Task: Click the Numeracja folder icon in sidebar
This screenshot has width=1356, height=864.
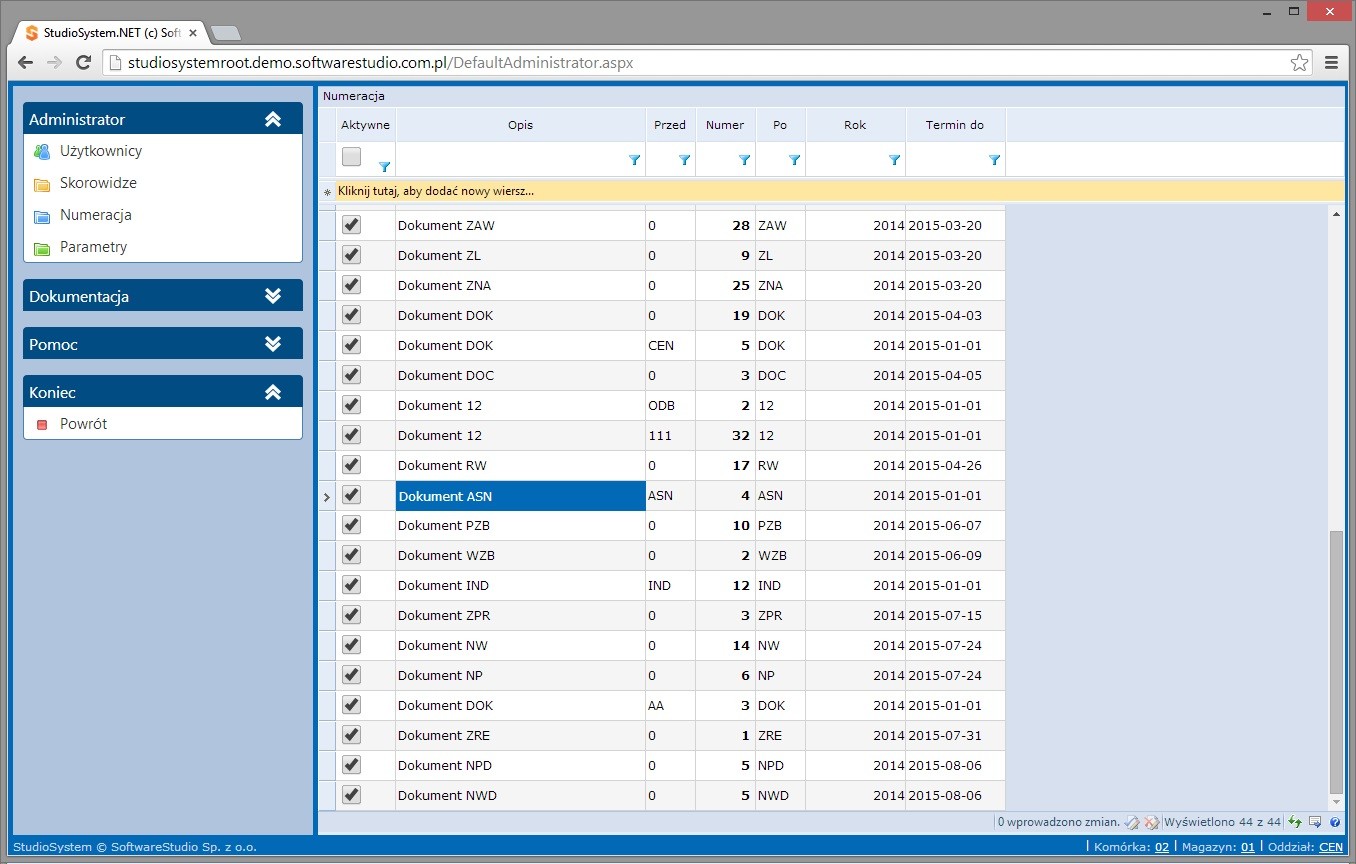Action: (41, 216)
